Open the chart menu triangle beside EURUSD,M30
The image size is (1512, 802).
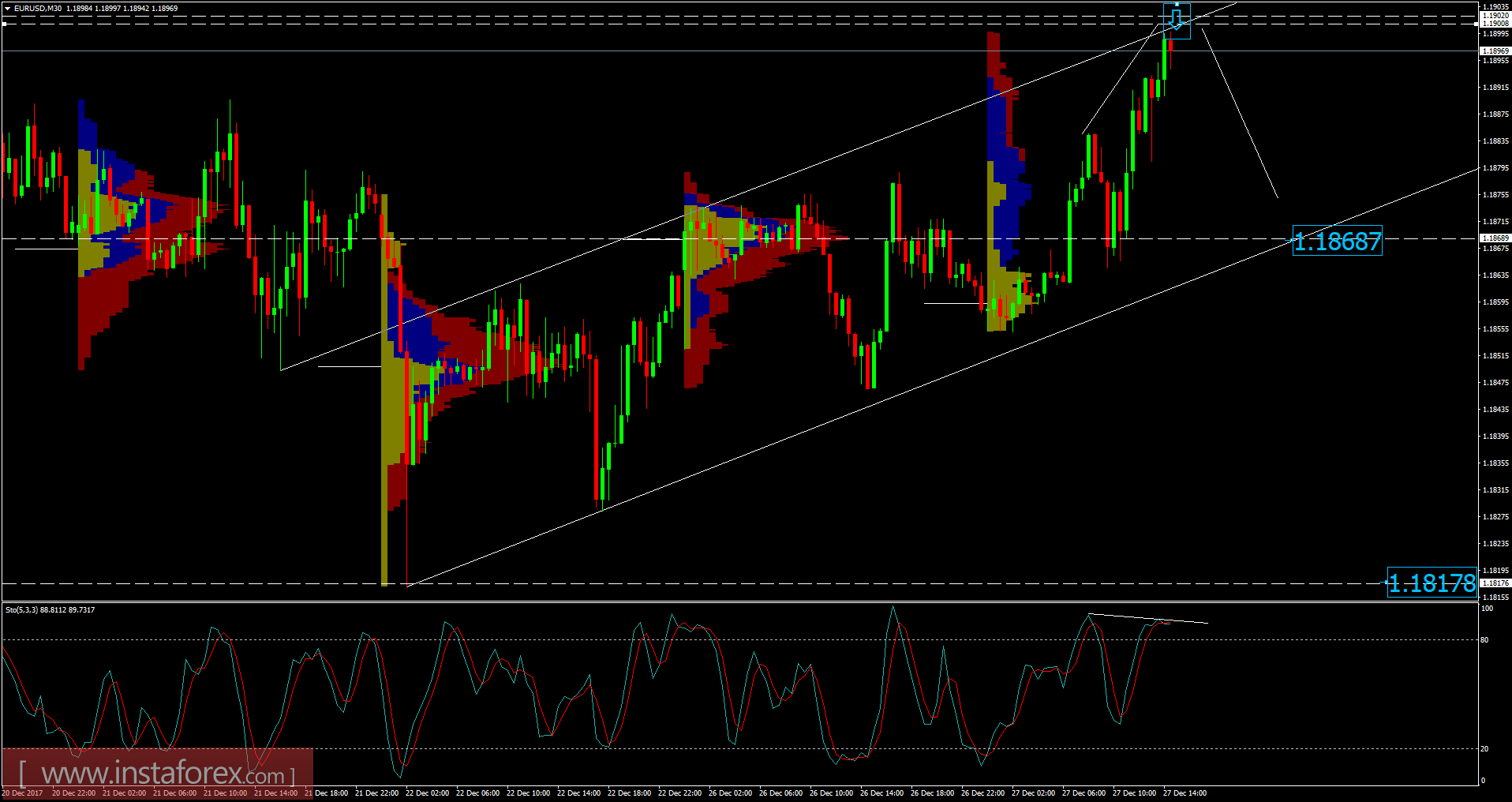tap(7, 9)
